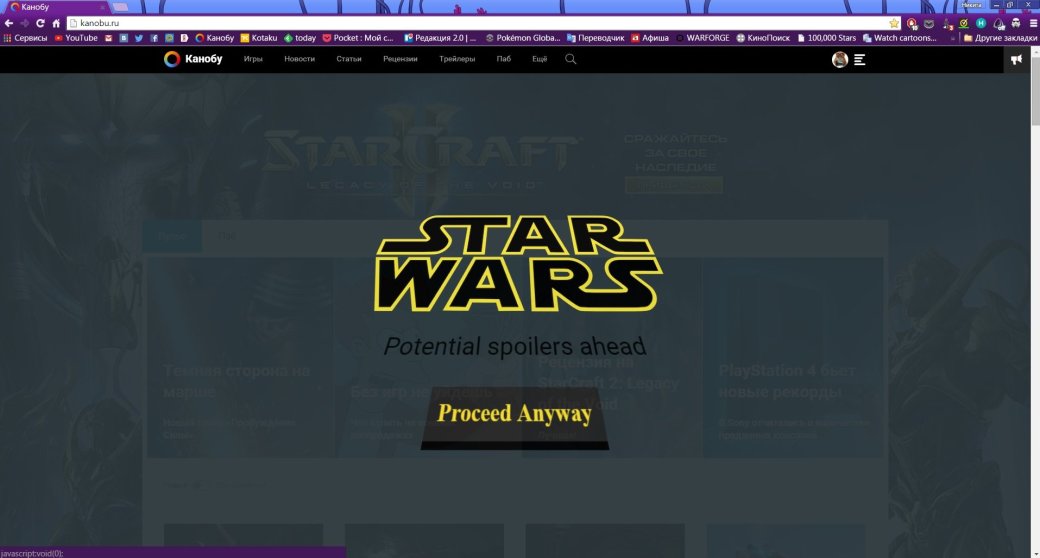Expand the bookmarks overflow chevron

click(952, 38)
